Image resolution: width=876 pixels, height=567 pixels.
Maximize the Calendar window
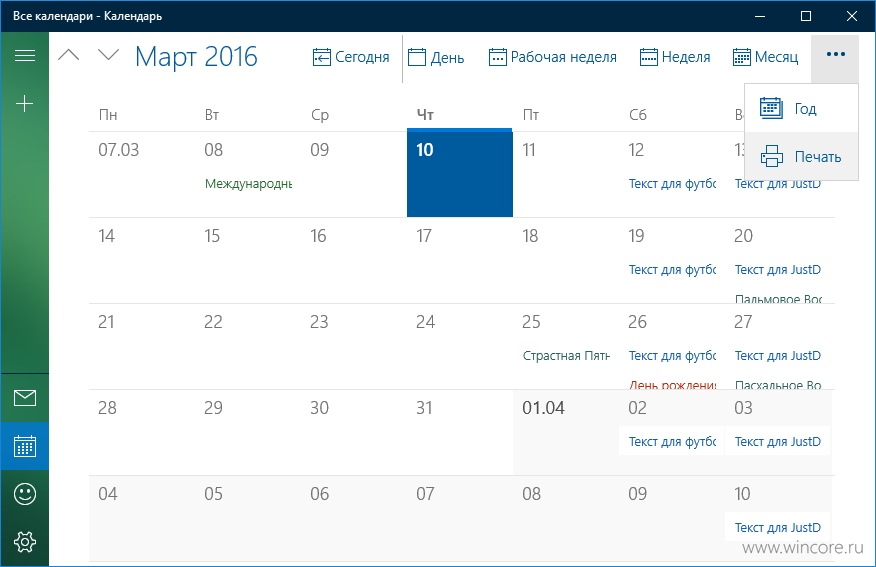click(806, 16)
